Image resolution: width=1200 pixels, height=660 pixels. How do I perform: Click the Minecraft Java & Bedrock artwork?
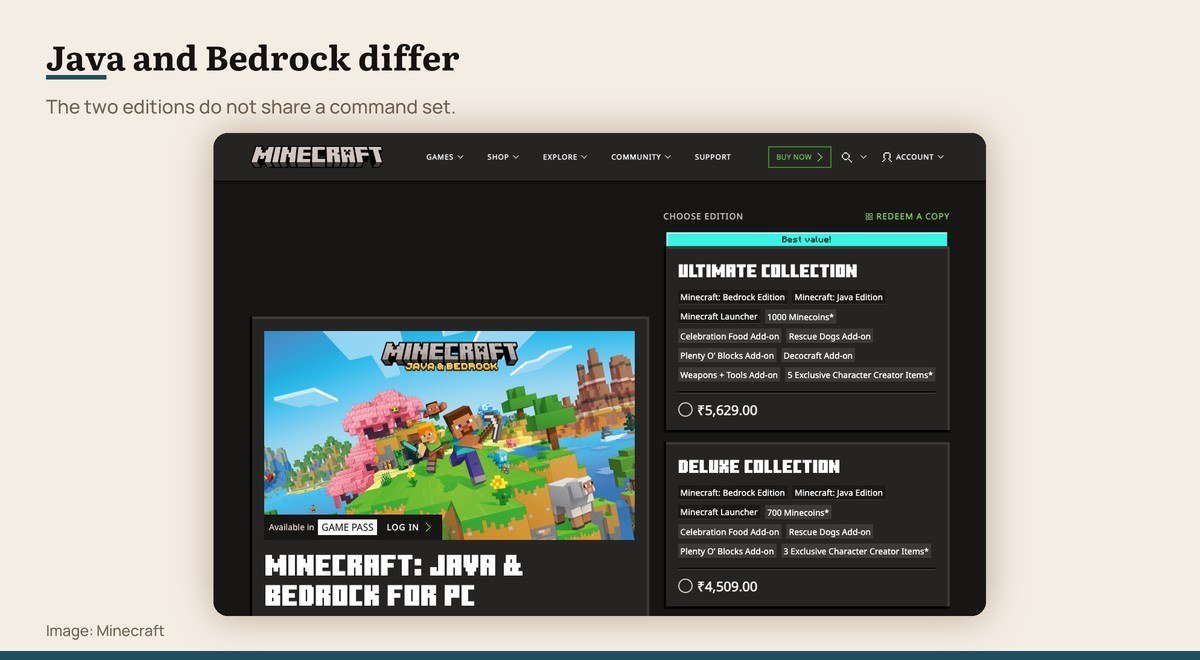pyautogui.click(x=449, y=435)
